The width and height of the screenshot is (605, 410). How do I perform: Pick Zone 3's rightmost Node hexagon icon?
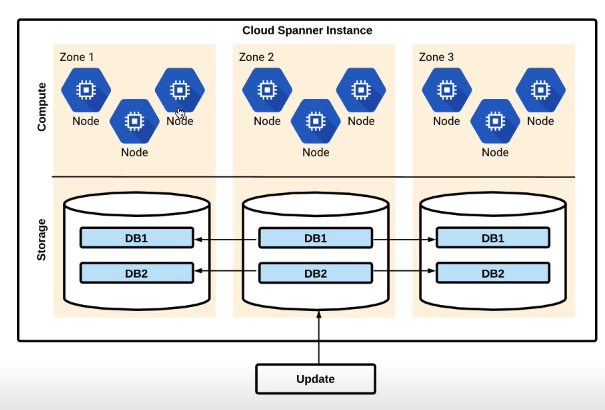[541, 90]
